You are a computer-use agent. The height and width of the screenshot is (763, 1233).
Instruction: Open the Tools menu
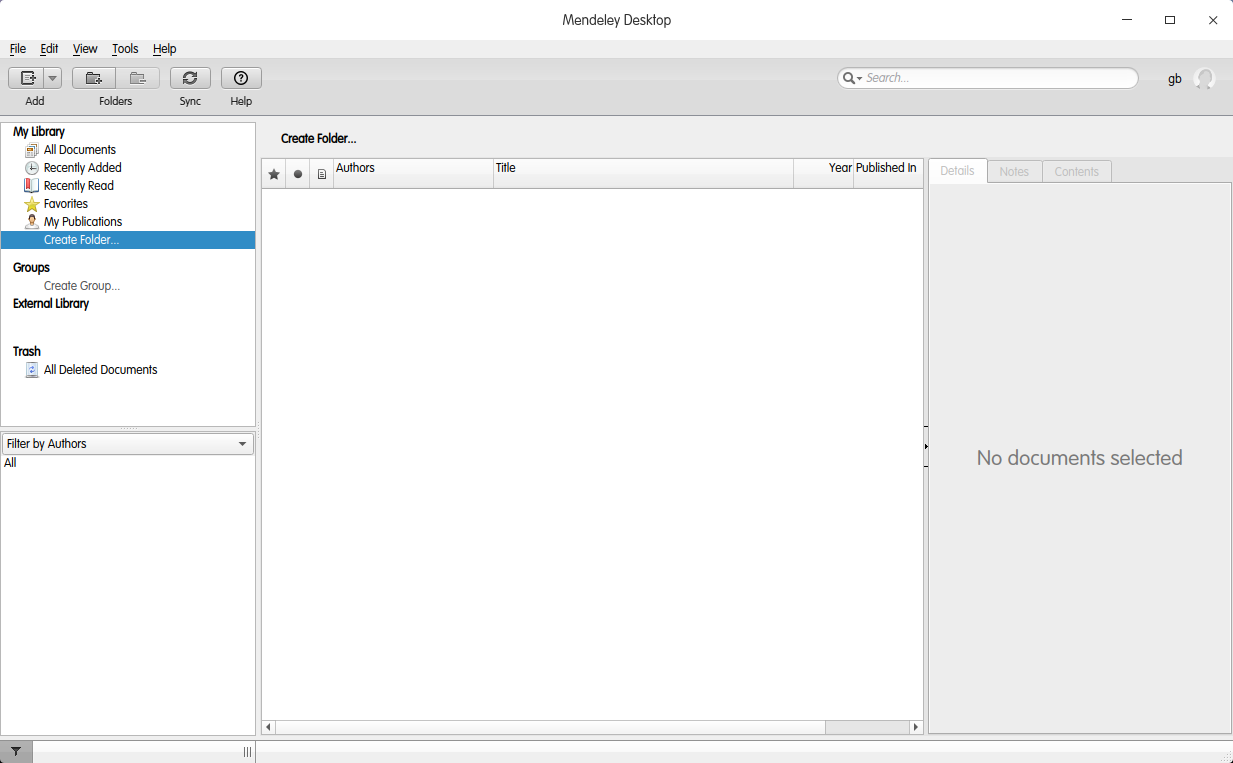pyautogui.click(x=125, y=49)
